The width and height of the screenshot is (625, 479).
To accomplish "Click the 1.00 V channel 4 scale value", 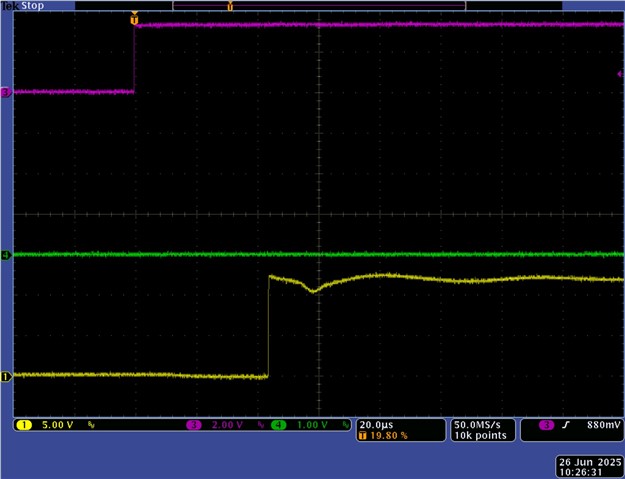I will click(x=312, y=425).
